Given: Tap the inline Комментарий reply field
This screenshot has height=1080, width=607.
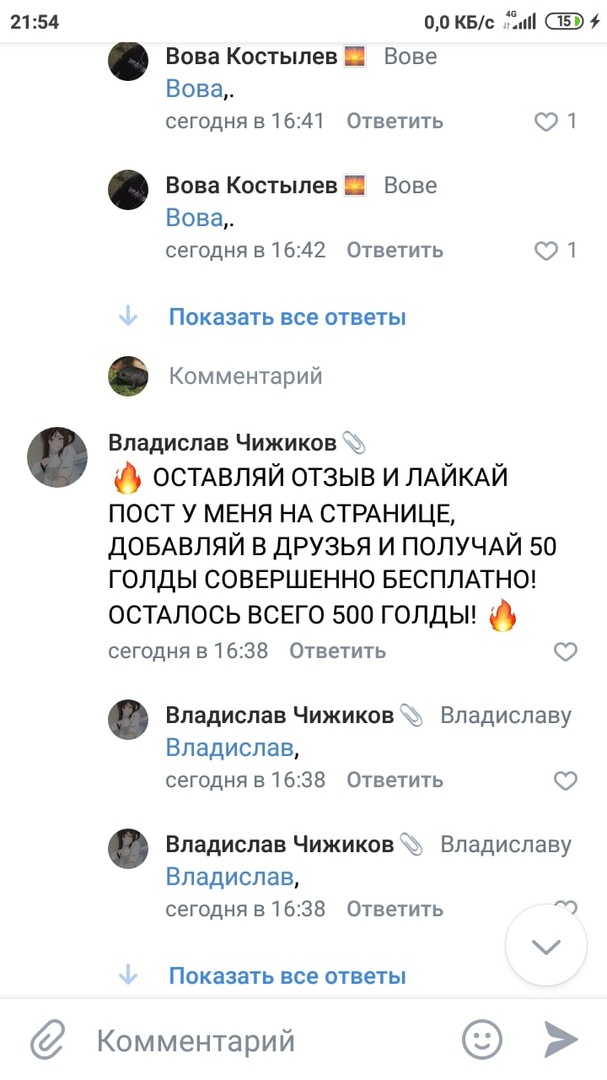Looking at the screenshot, I should coord(246,376).
